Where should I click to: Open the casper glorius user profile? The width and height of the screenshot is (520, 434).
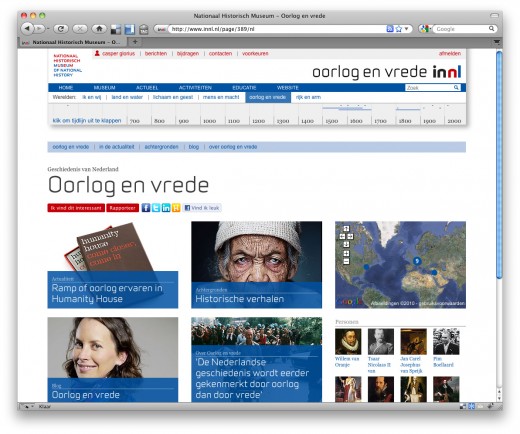point(115,54)
